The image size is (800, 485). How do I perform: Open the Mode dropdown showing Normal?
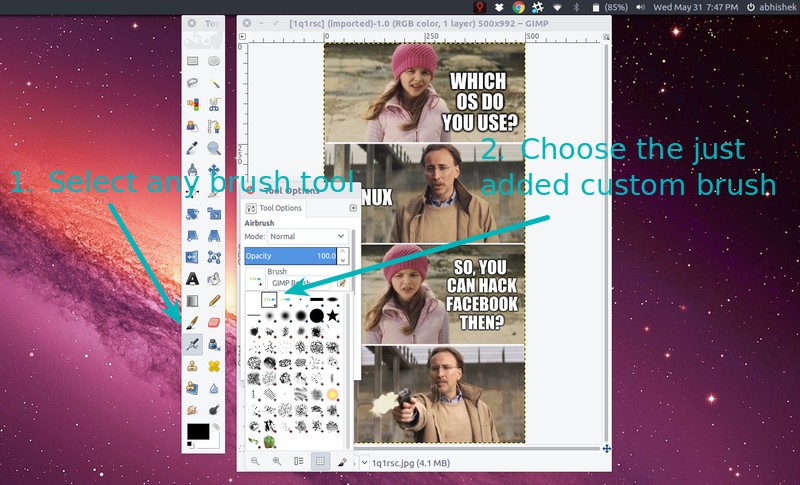tap(308, 236)
